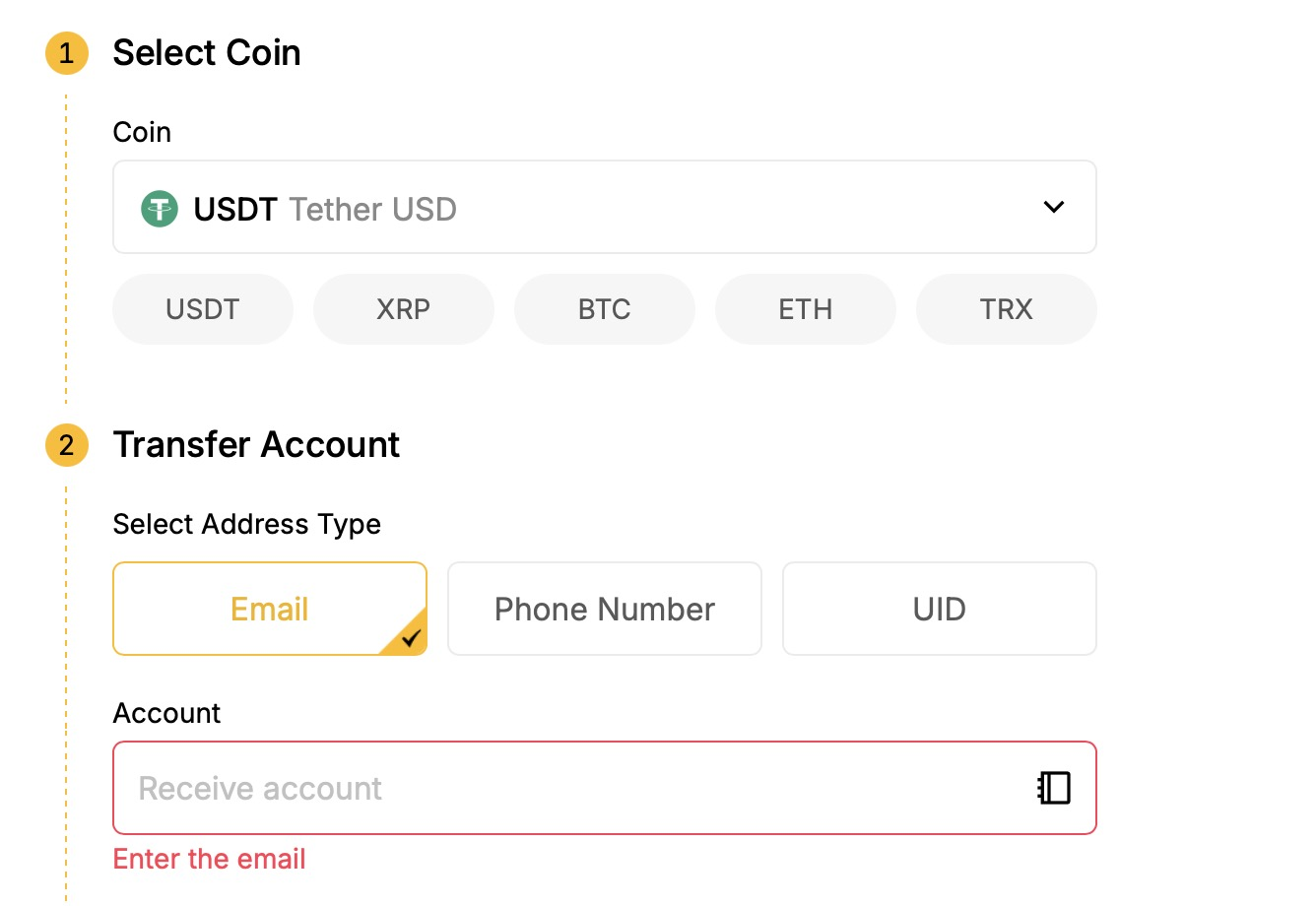Select the Email address type
Image resolution: width=1316 pixels, height=906 pixels.
[x=270, y=609]
